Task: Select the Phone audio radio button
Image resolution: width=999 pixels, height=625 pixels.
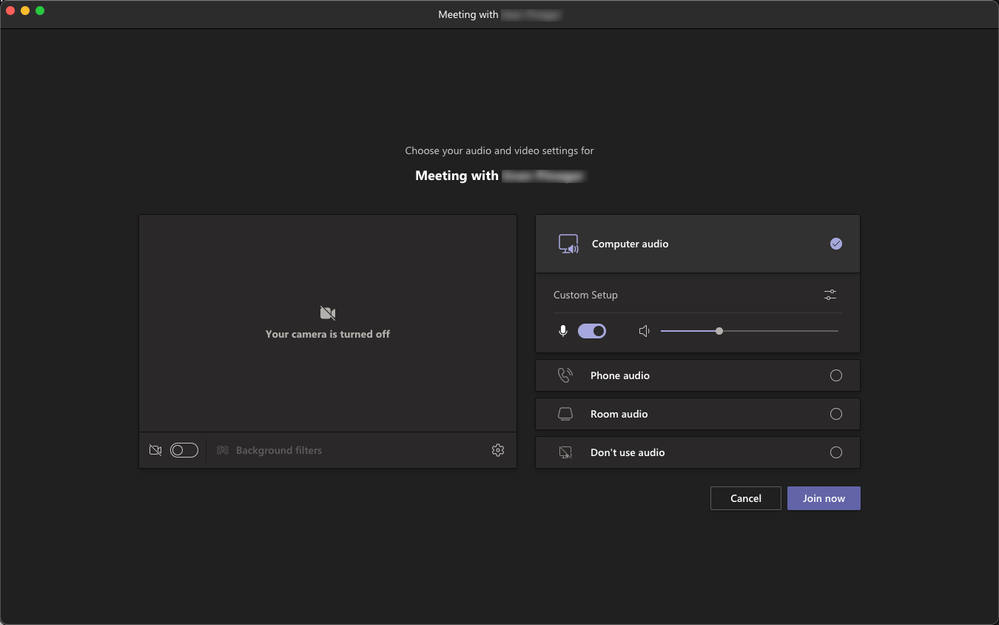Action: (x=836, y=375)
